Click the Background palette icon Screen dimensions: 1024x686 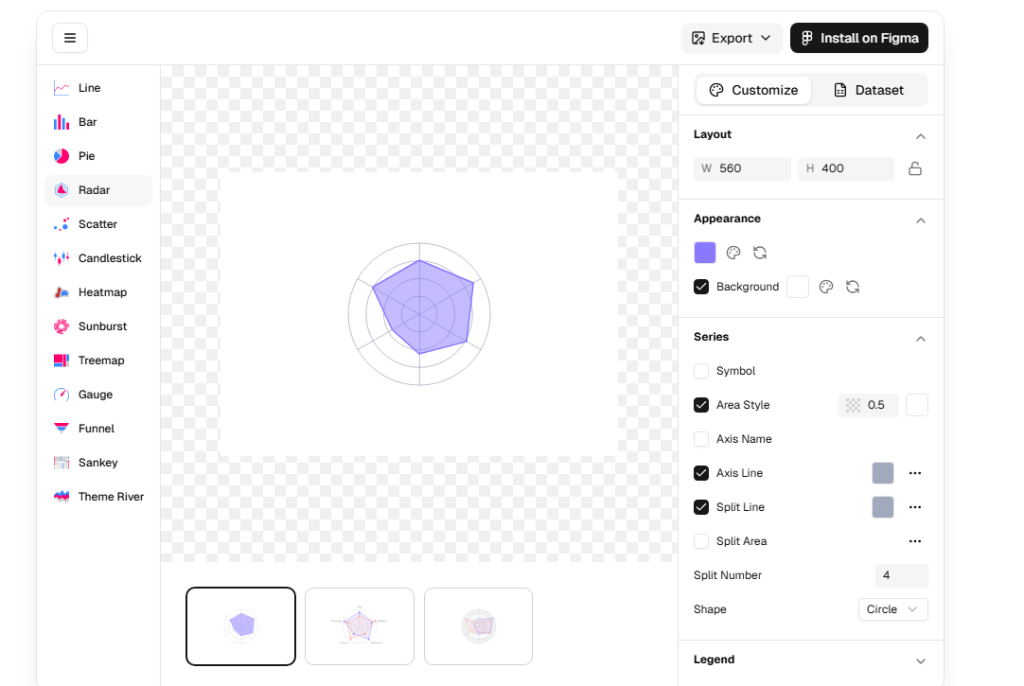pyautogui.click(x=826, y=287)
